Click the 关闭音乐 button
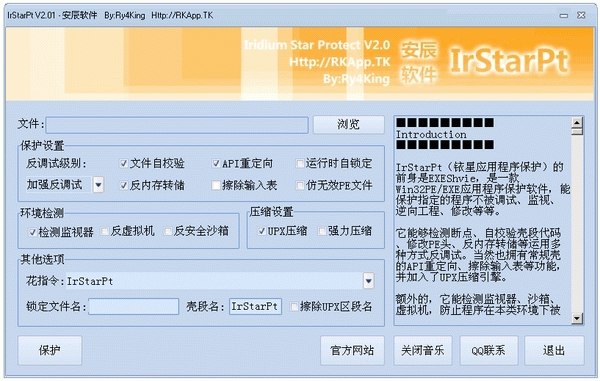 pos(423,350)
